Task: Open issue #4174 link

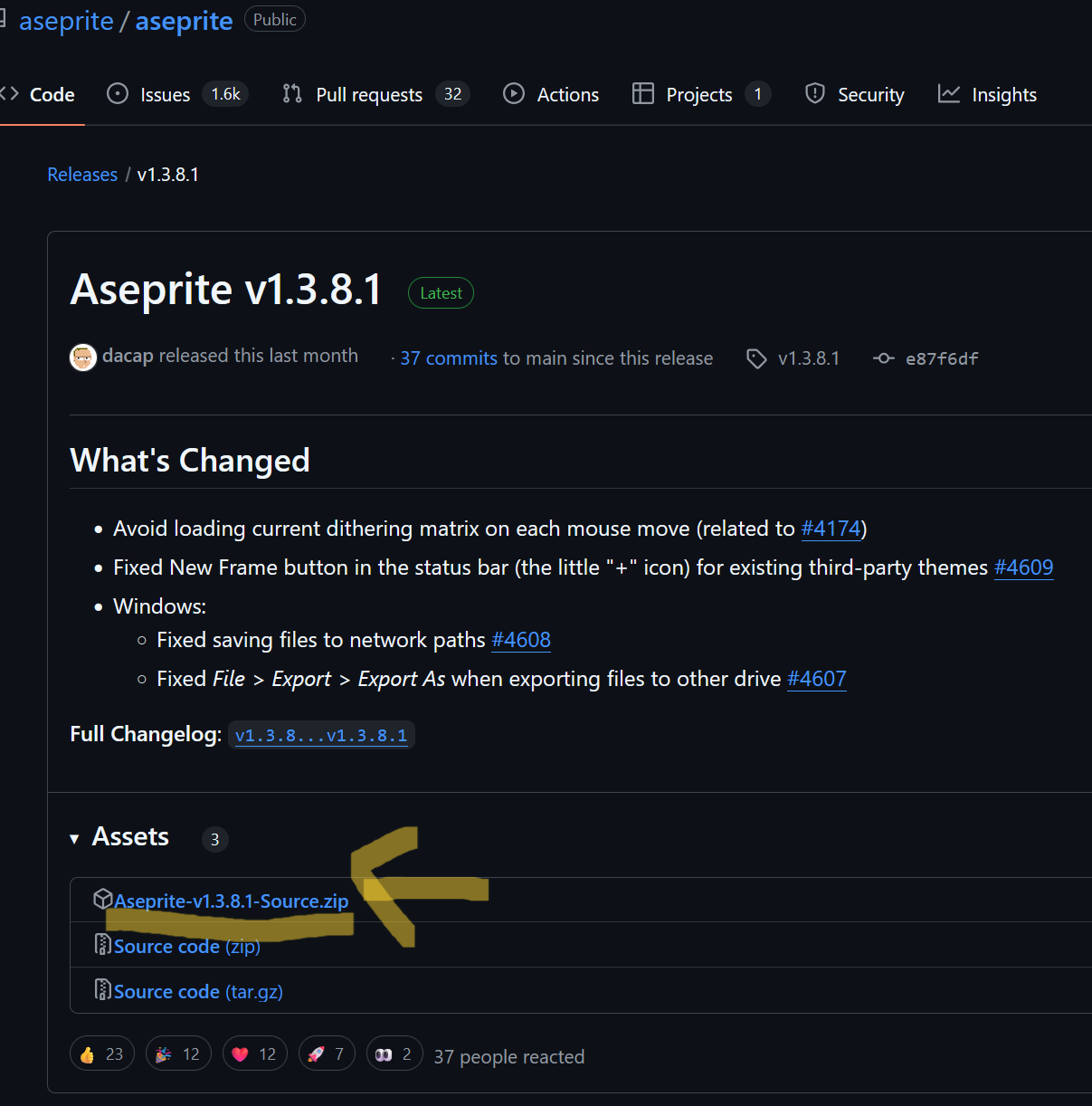Action: (831, 529)
